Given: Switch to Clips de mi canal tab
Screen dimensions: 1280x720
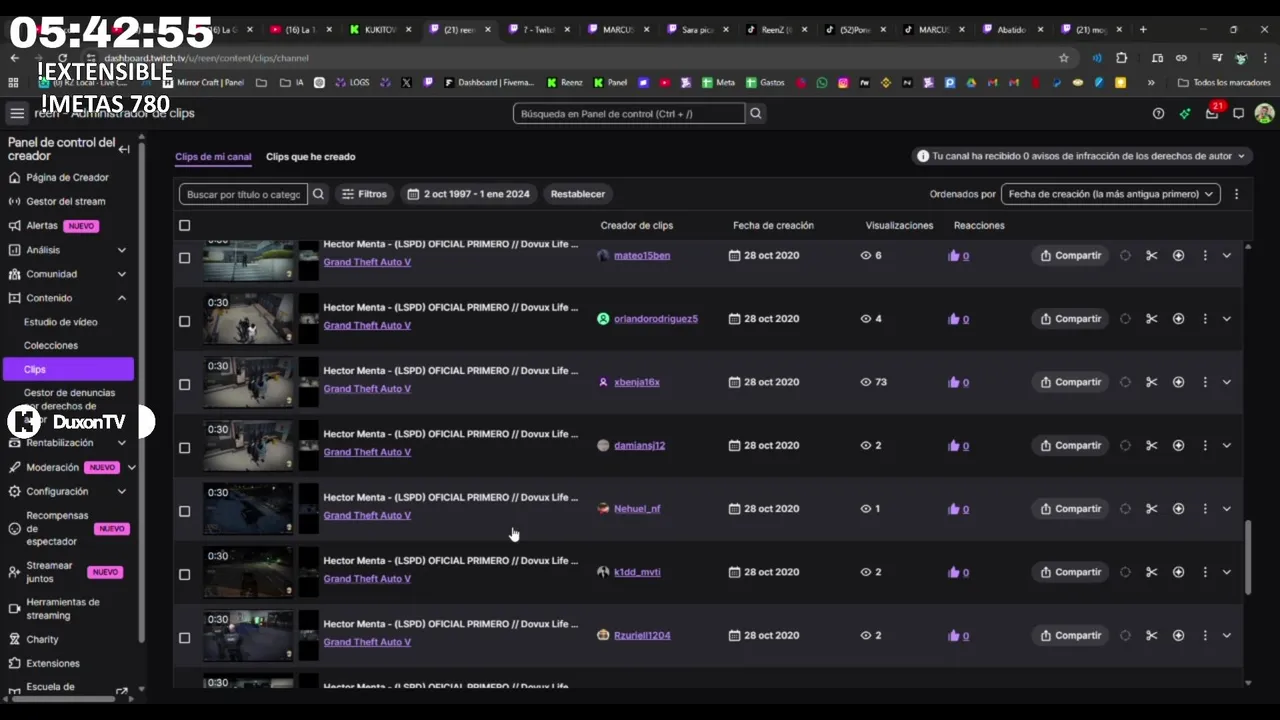Looking at the screenshot, I should point(213,157).
